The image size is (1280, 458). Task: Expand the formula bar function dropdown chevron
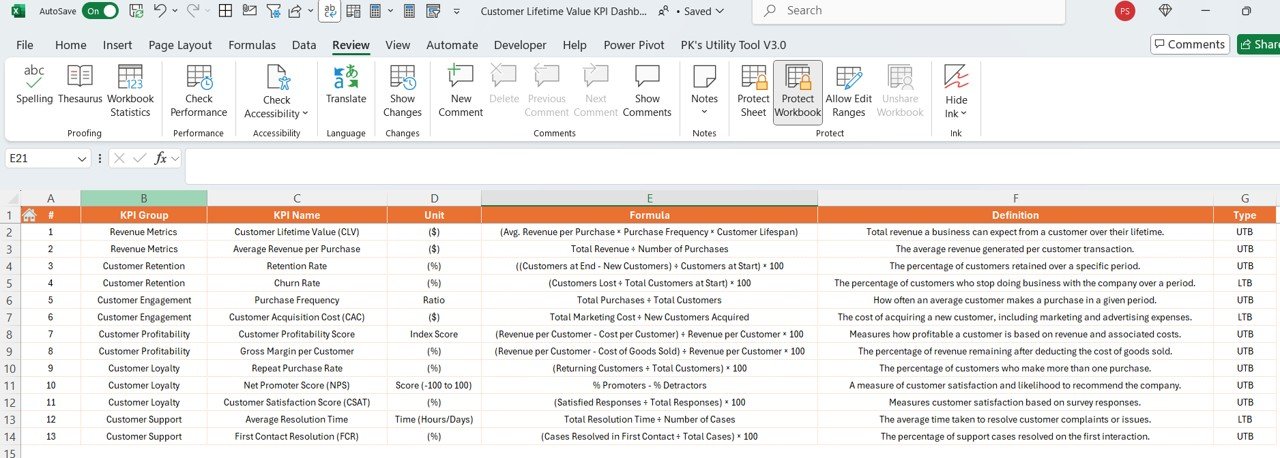[175, 158]
